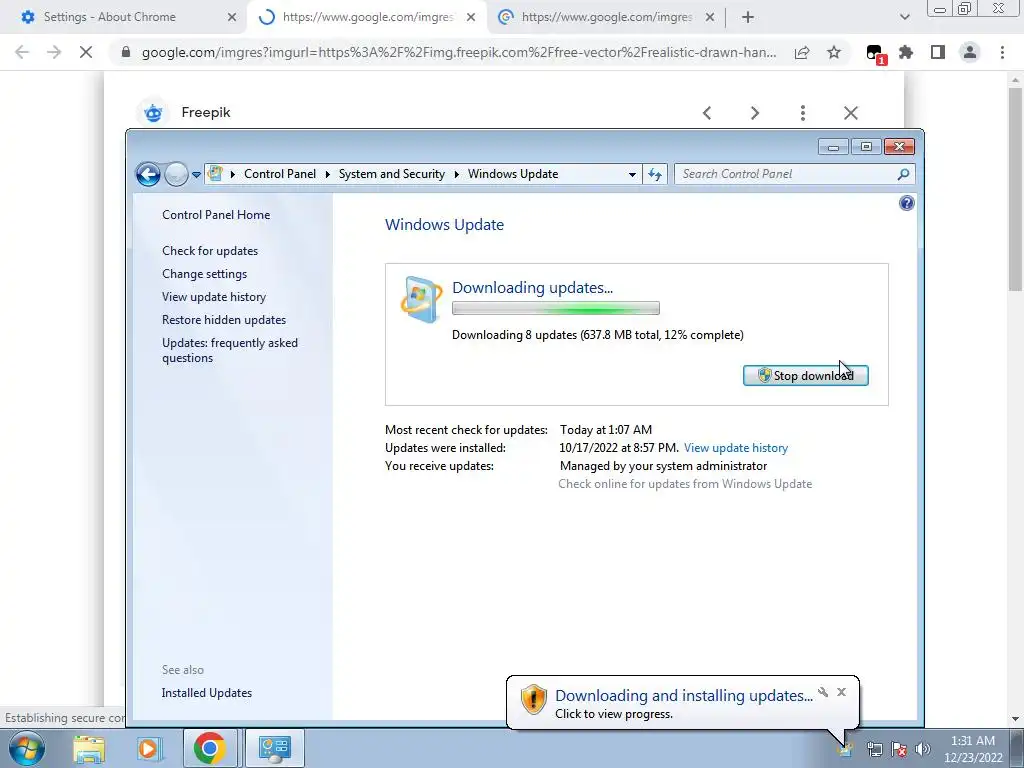Click the wrench icon on the notification balloon
The width and height of the screenshot is (1024, 768).
pos(823,692)
